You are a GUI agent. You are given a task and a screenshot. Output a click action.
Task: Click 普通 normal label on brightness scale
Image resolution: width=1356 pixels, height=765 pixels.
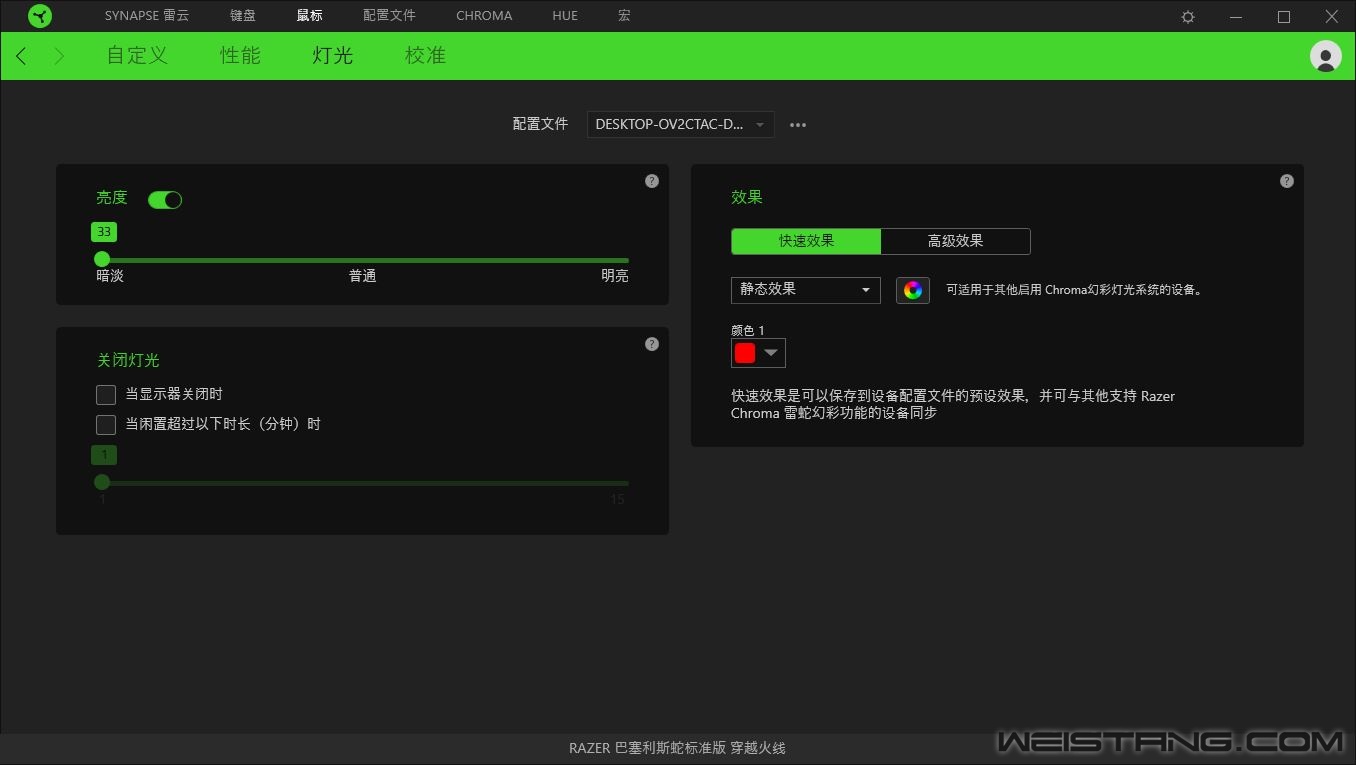362,276
